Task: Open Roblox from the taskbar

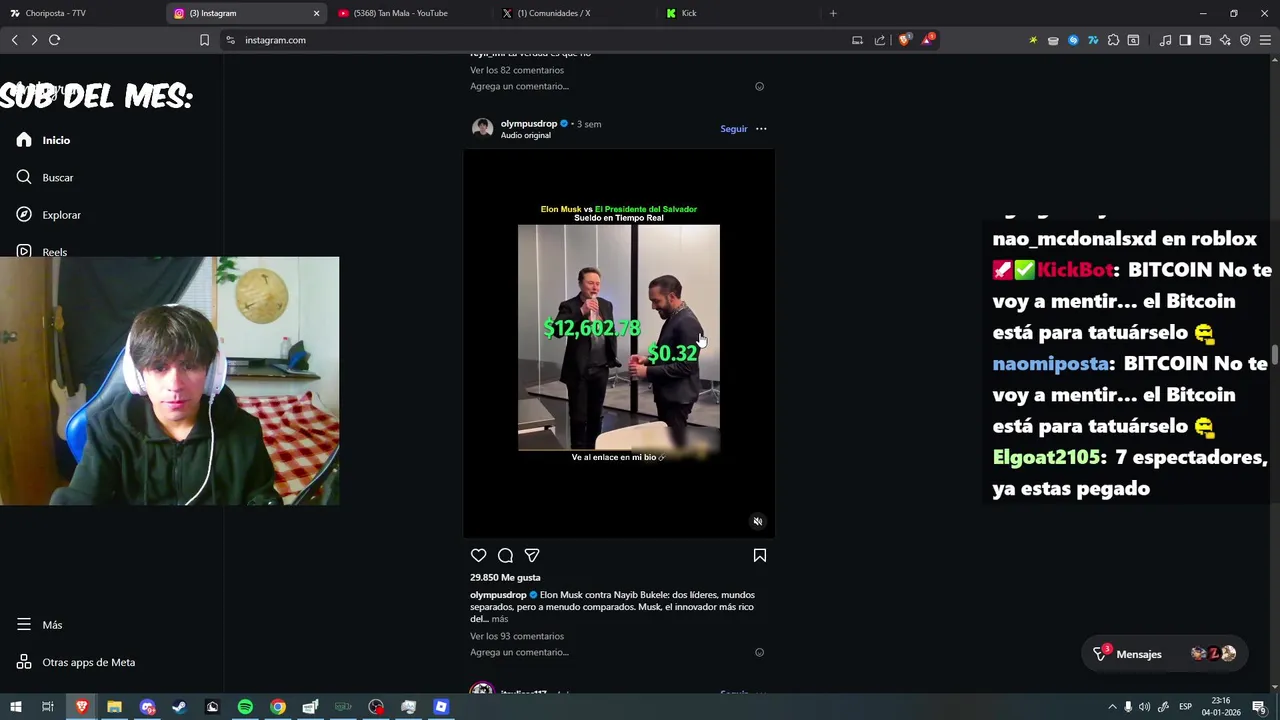Action: pos(441,707)
